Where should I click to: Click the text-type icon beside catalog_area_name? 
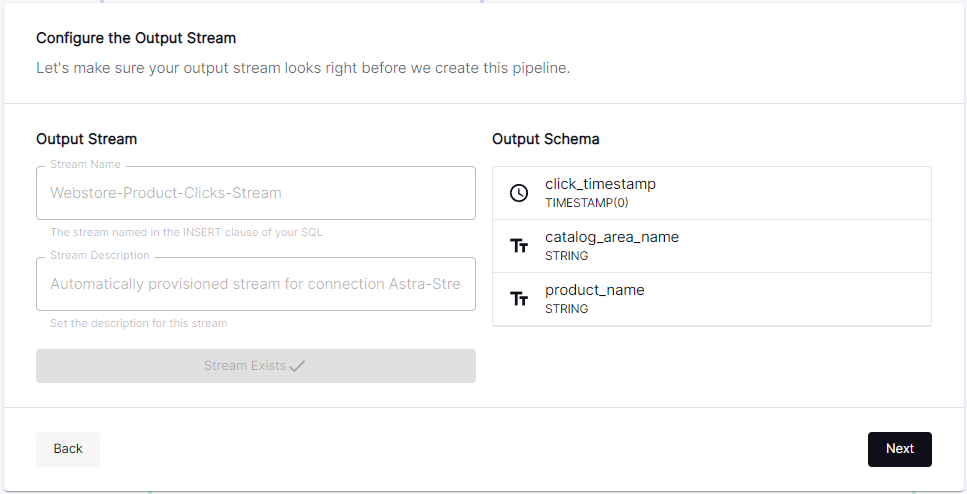point(519,246)
